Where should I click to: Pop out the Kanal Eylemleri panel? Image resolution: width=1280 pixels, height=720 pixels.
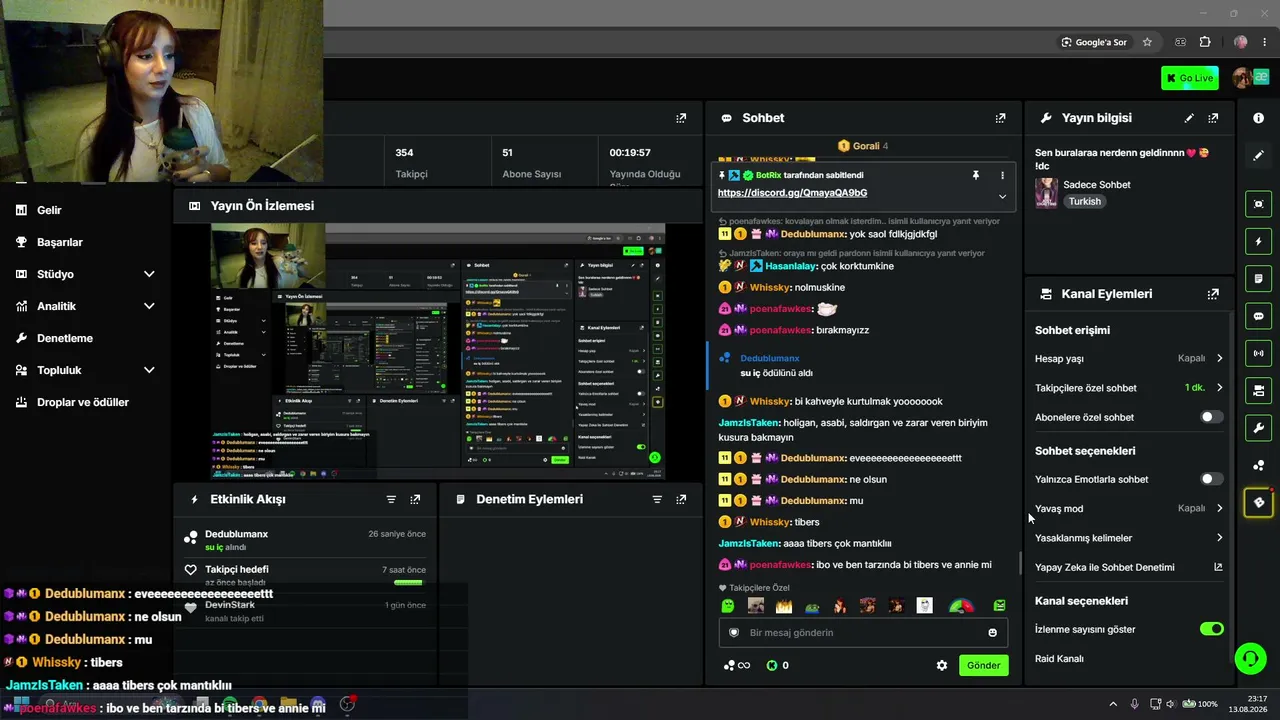click(1213, 294)
